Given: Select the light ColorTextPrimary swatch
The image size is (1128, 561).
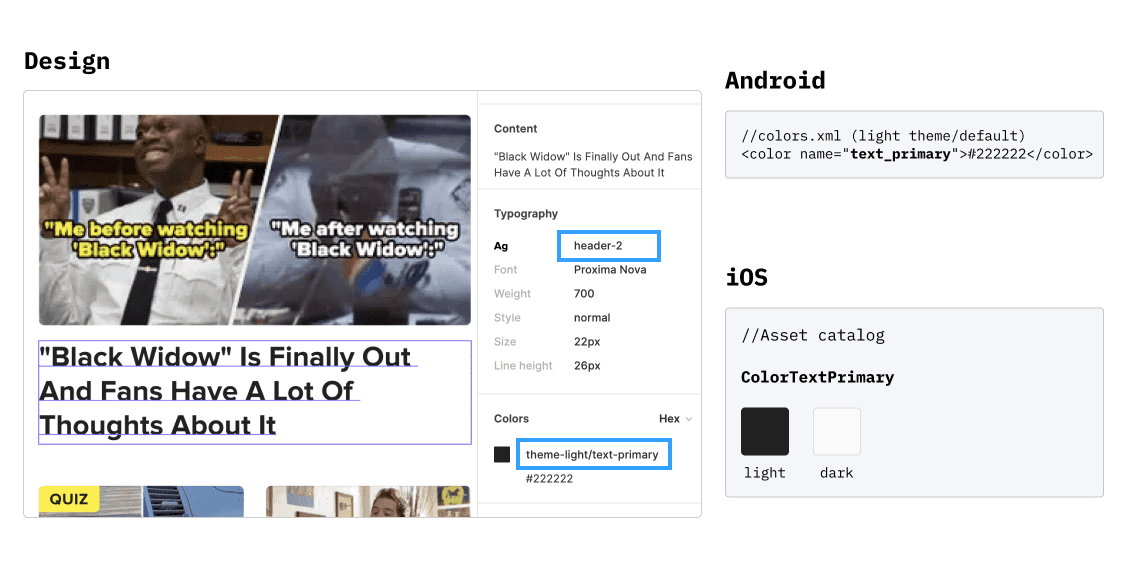Looking at the screenshot, I should [x=765, y=432].
